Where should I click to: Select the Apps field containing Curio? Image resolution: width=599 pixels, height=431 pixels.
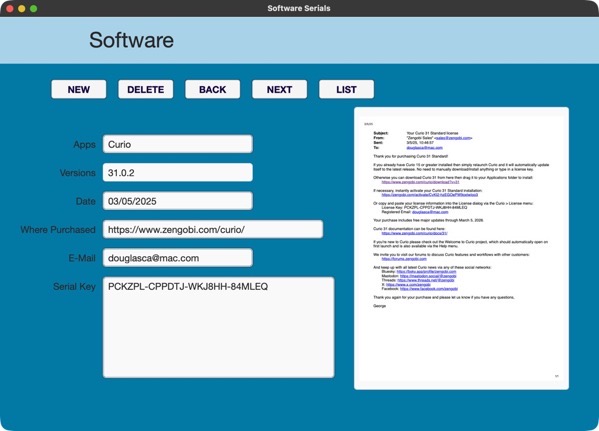[x=178, y=144]
